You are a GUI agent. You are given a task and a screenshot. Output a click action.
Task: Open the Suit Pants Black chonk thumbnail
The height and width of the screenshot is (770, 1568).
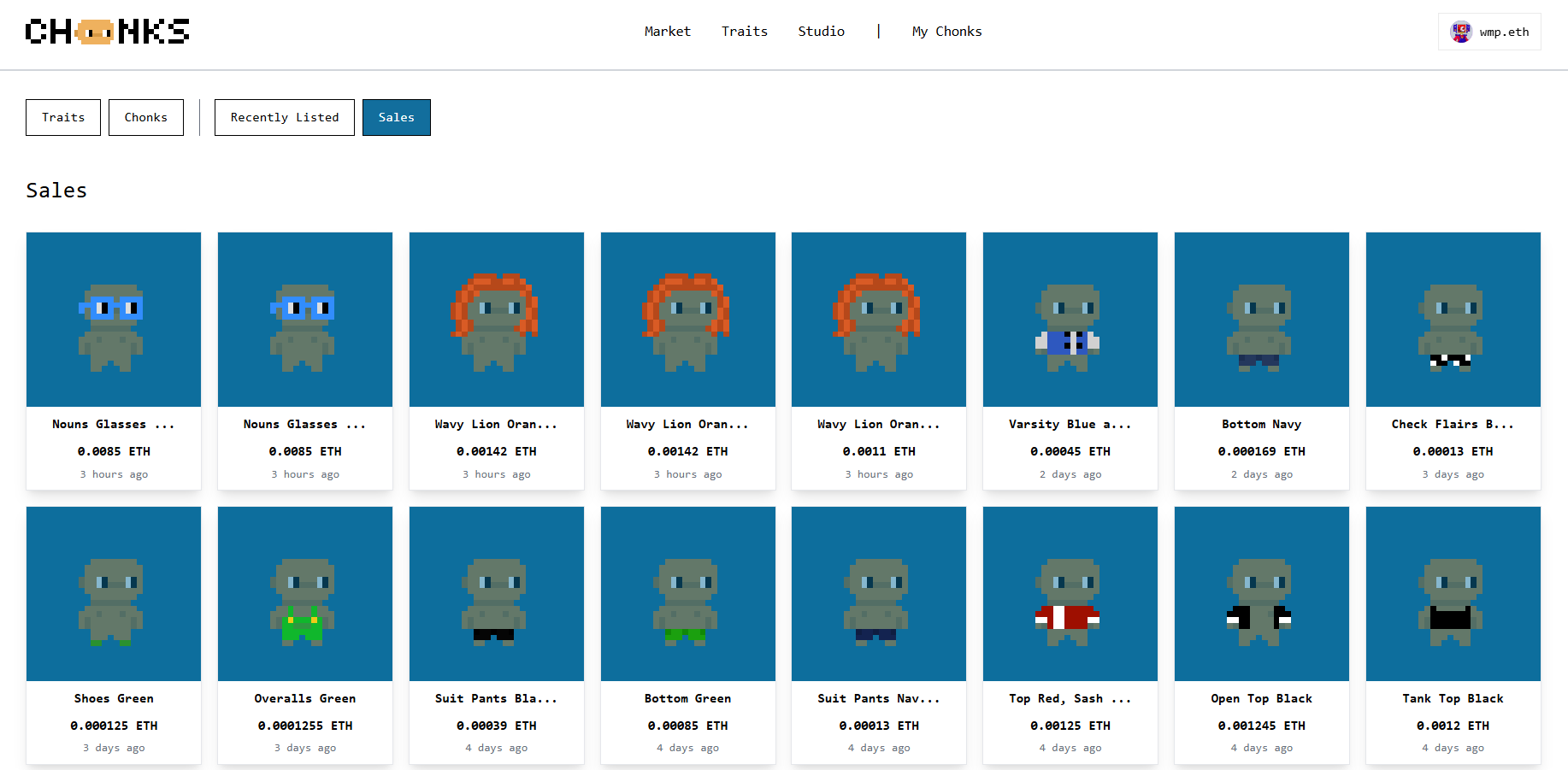pyautogui.click(x=497, y=594)
